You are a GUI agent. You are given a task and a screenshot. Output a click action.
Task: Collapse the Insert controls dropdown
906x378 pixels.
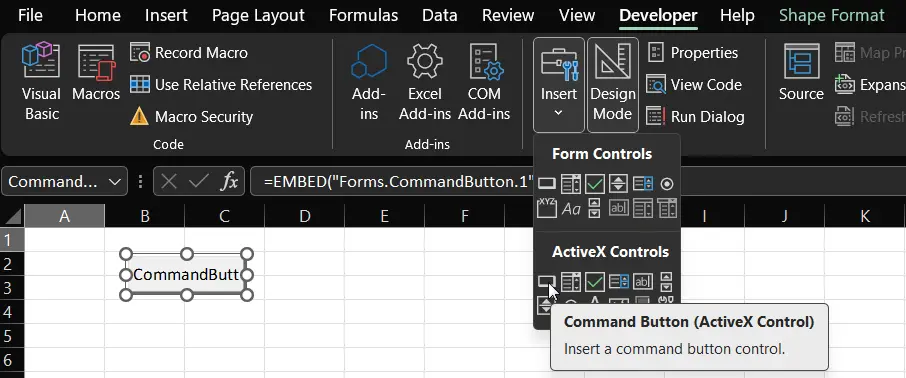(559, 85)
